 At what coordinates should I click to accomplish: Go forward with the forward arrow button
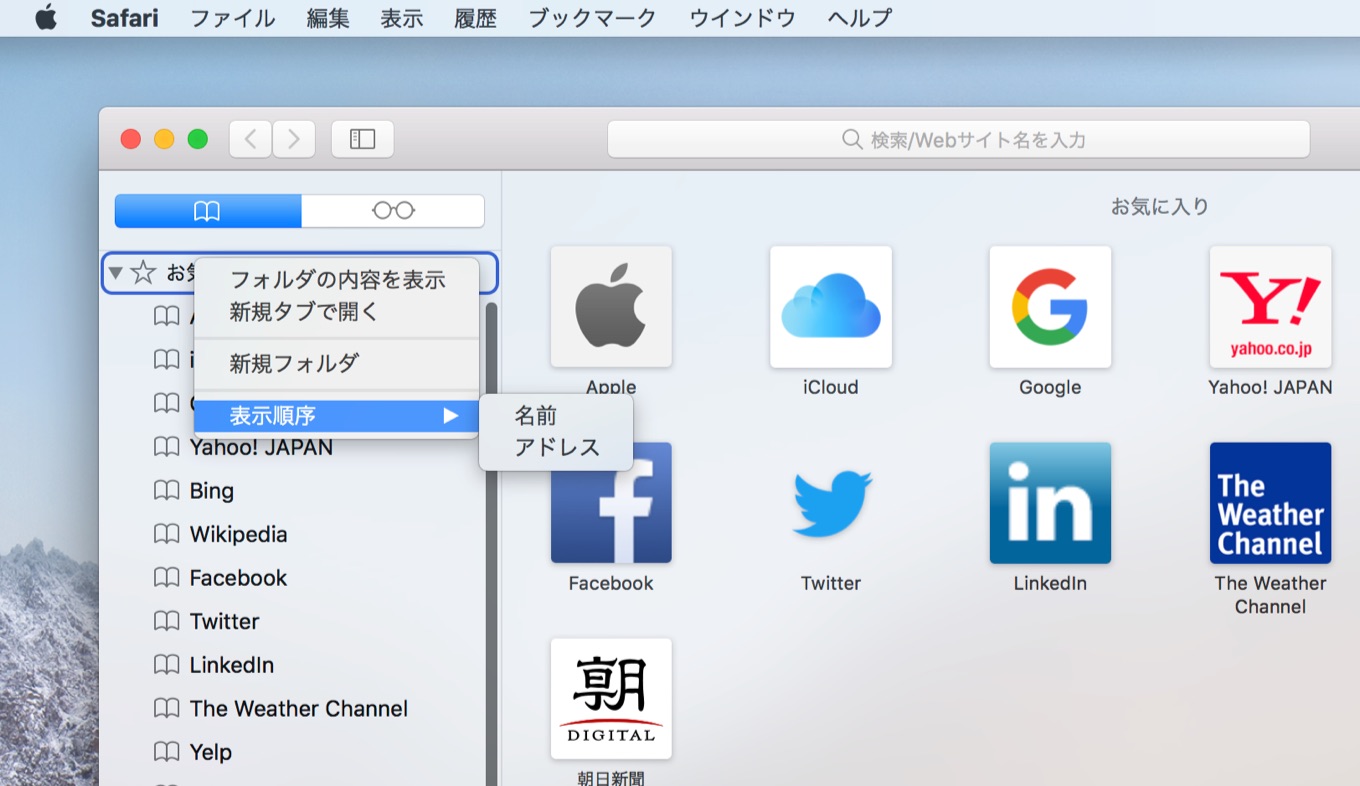tap(294, 139)
